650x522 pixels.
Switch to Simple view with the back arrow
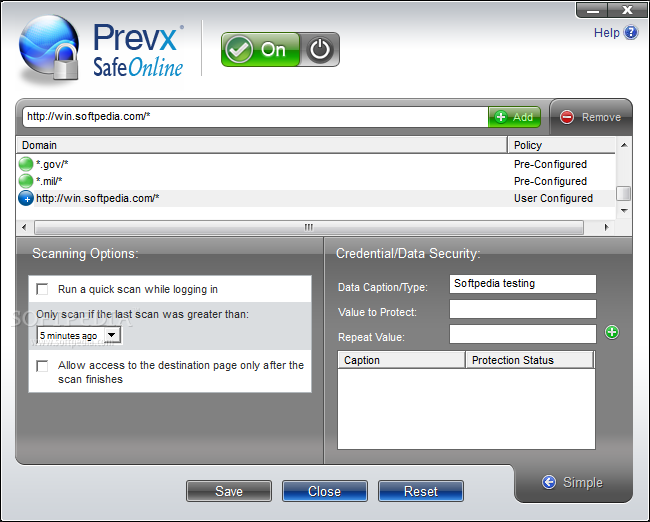[549, 482]
